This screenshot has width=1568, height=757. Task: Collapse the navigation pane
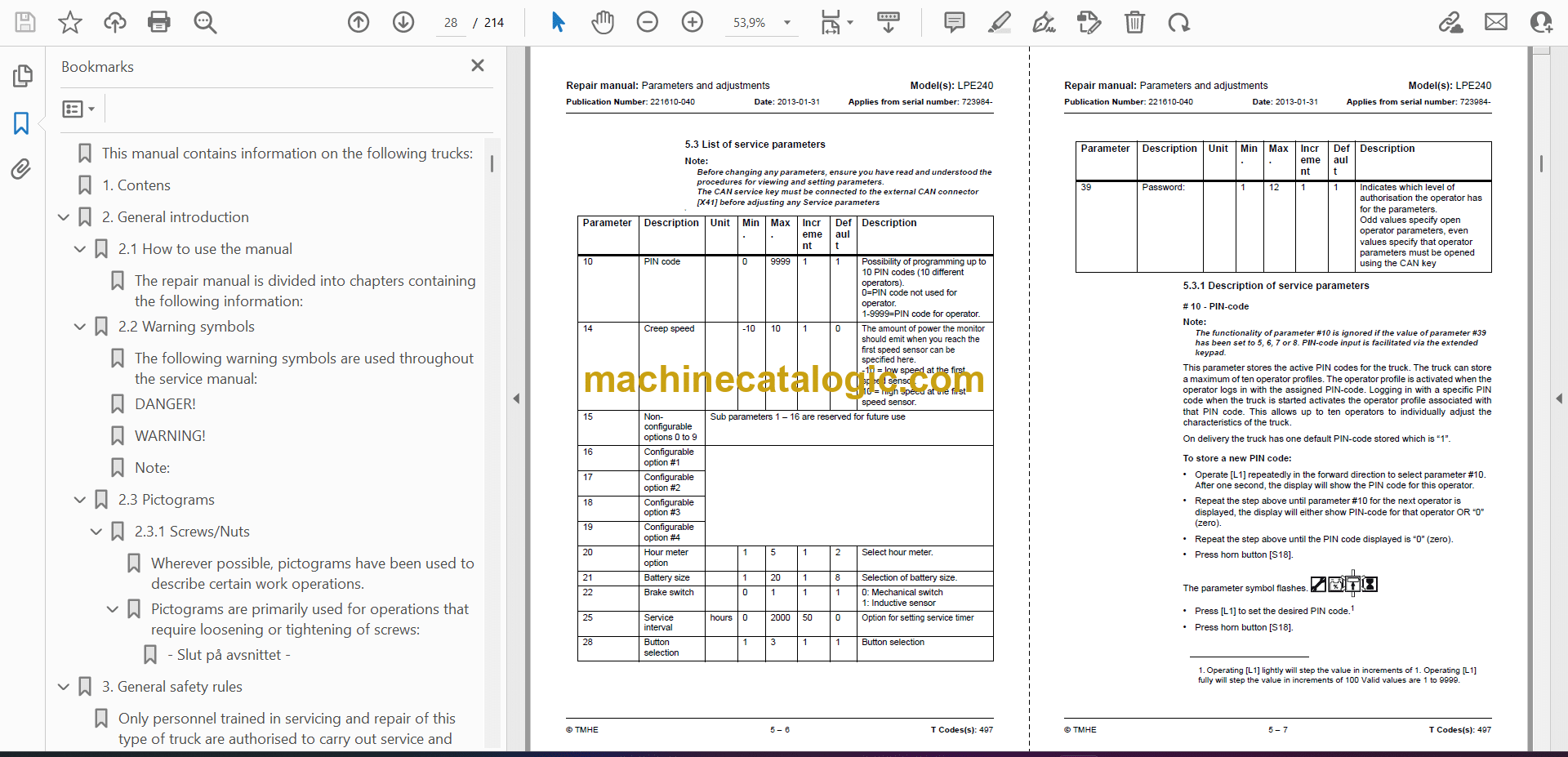pyautogui.click(x=516, y=399)
